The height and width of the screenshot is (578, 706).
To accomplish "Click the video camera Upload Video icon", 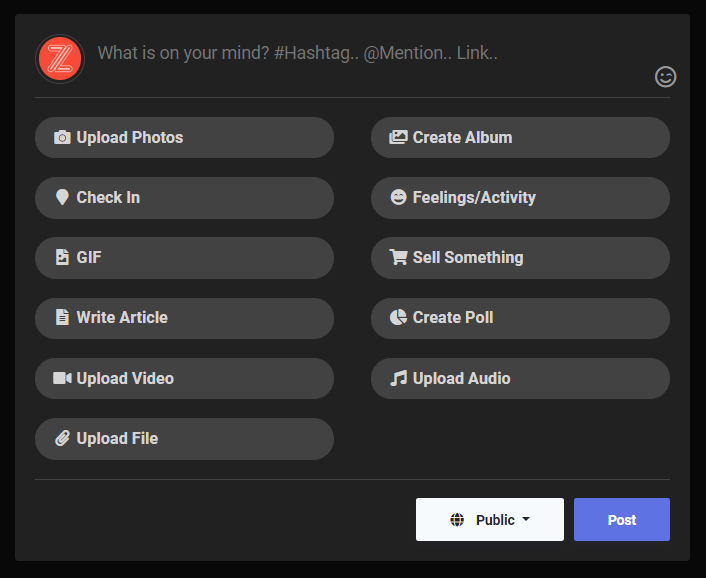I will point(62,378).
